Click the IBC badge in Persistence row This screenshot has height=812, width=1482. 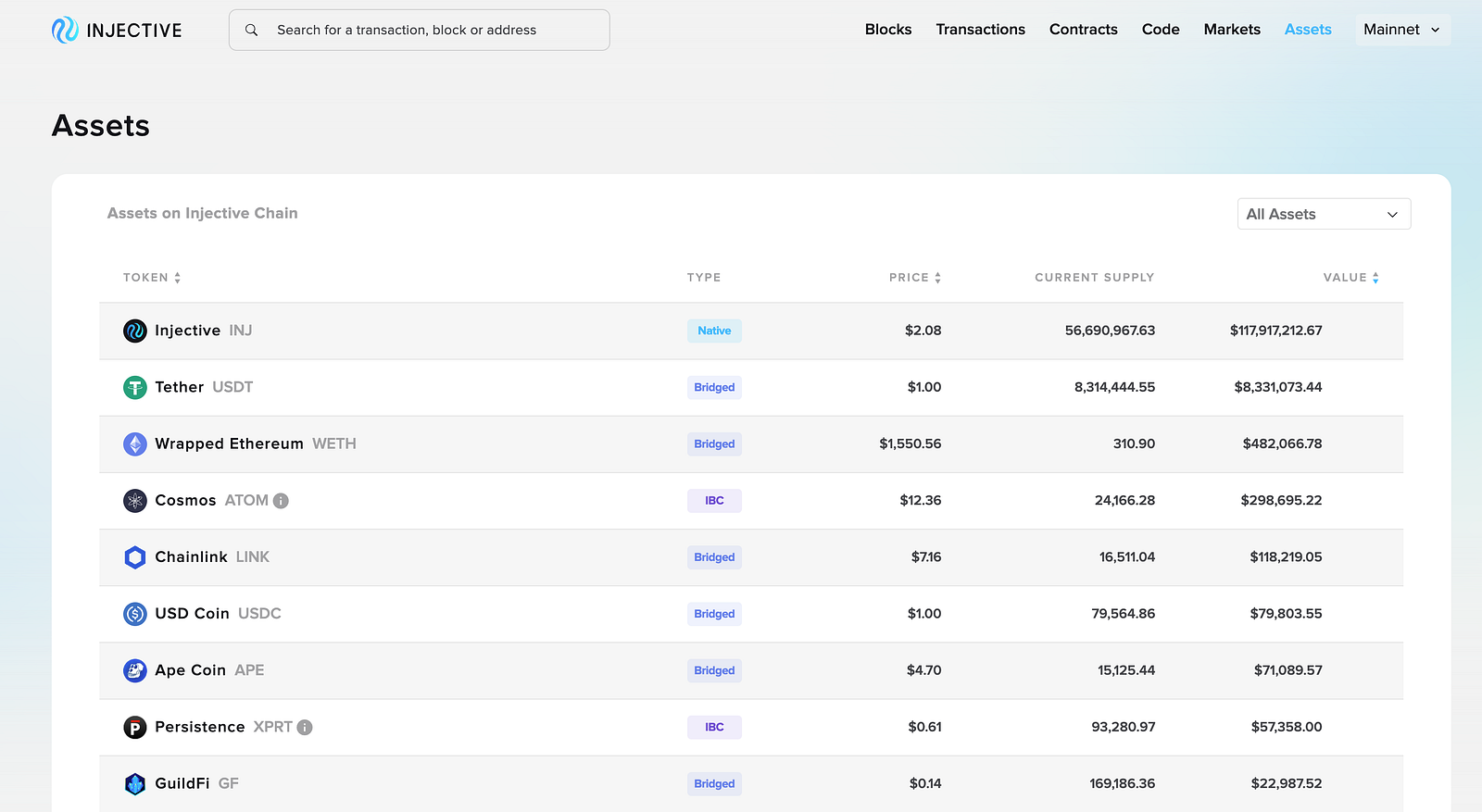pyautogui.click(x=714, y=728)
